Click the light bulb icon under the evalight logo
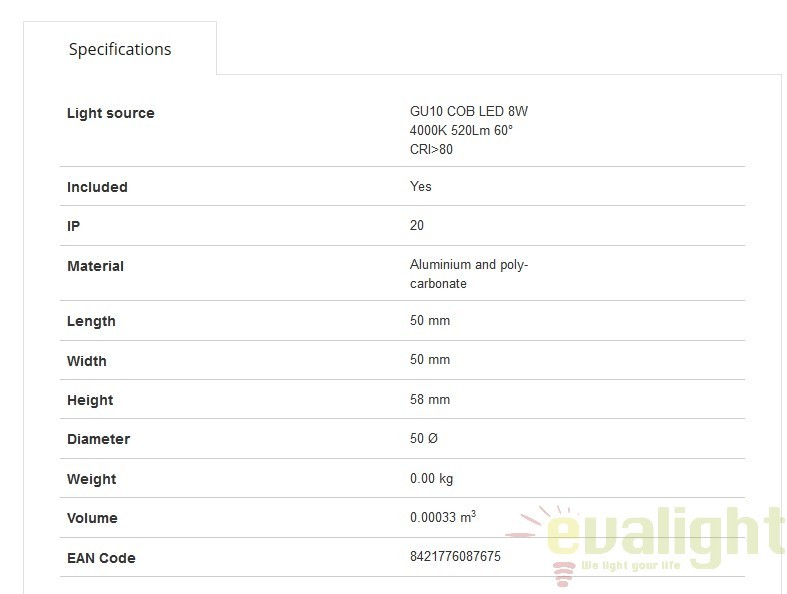Screen dimensions: 787x594 pyautogui.click(x=564, y=574)
